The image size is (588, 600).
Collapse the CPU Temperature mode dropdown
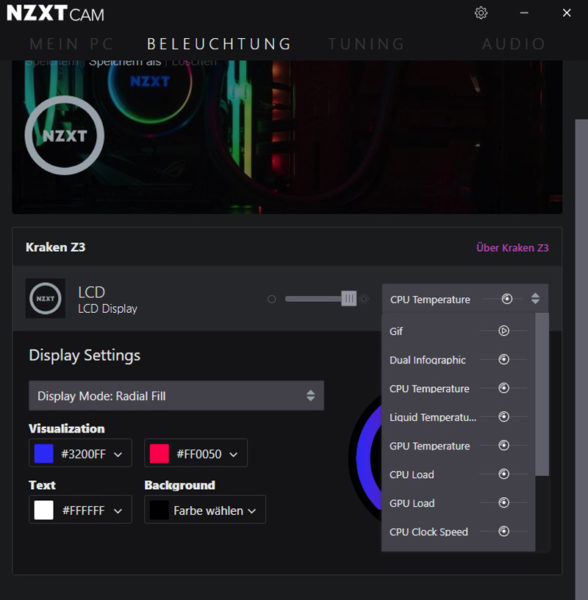coord(465,299)
